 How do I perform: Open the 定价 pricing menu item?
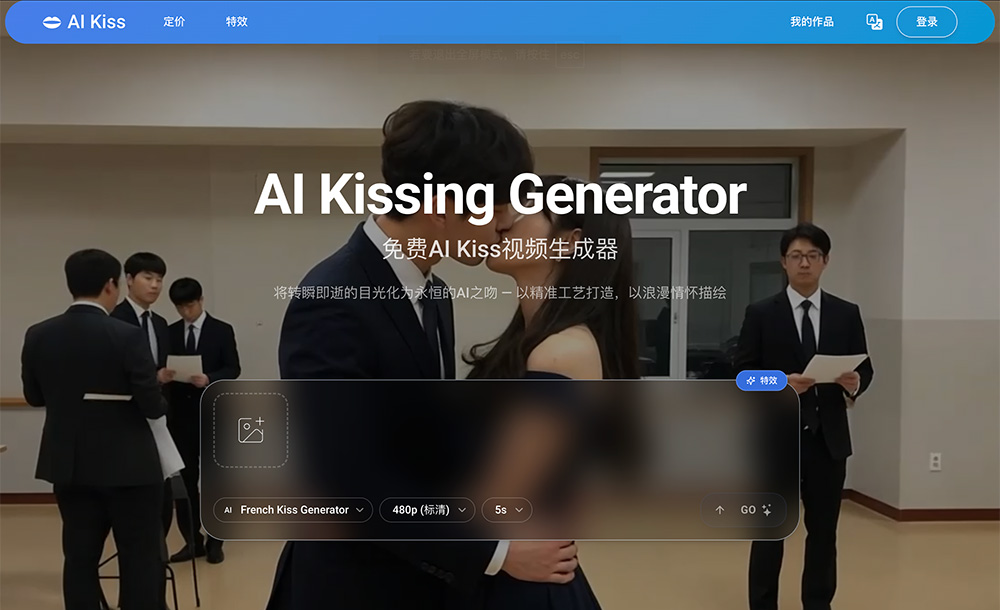(174, 22)
